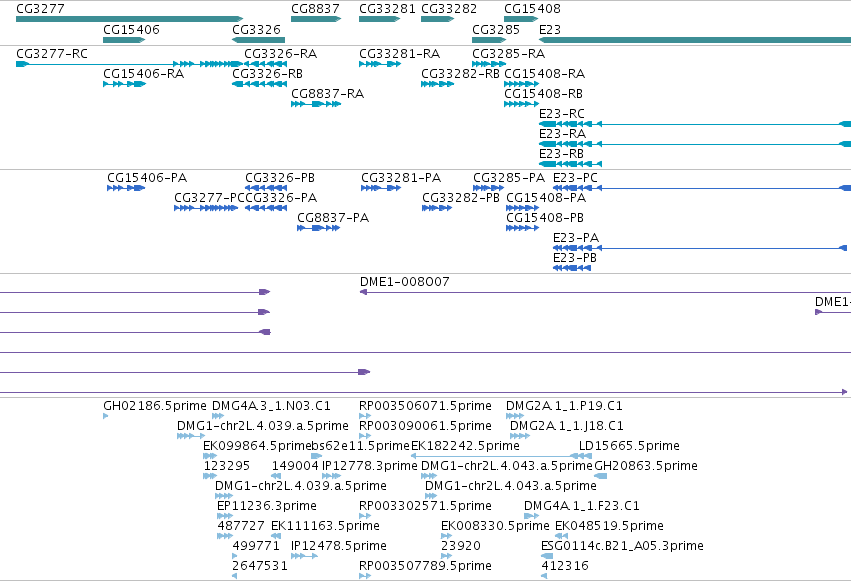This screenshot has height=581, width=851.
Task: Click the CG3326-PB protein label
Action: 280,178
